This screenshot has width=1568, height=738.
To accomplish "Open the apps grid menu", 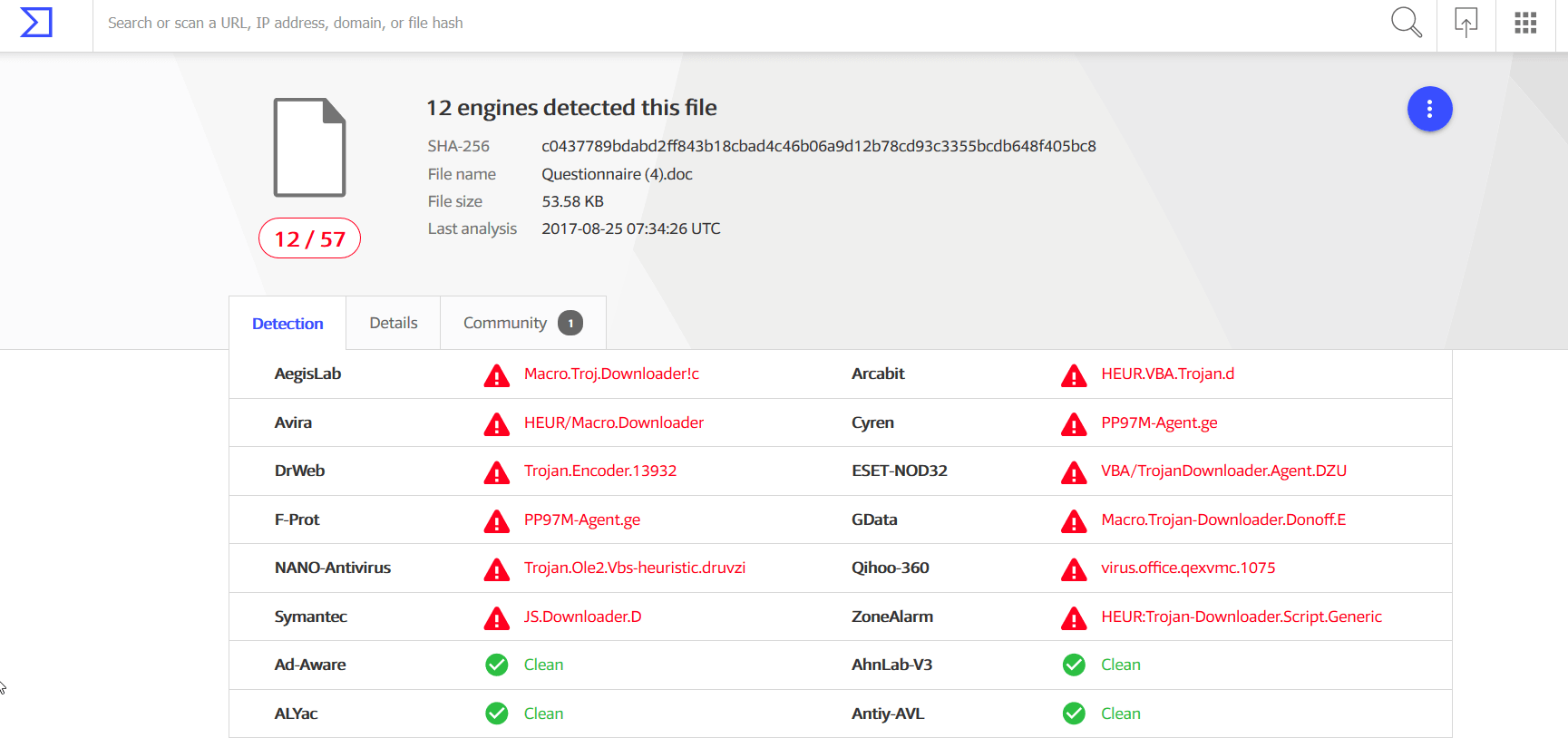I will [1525, 23].
